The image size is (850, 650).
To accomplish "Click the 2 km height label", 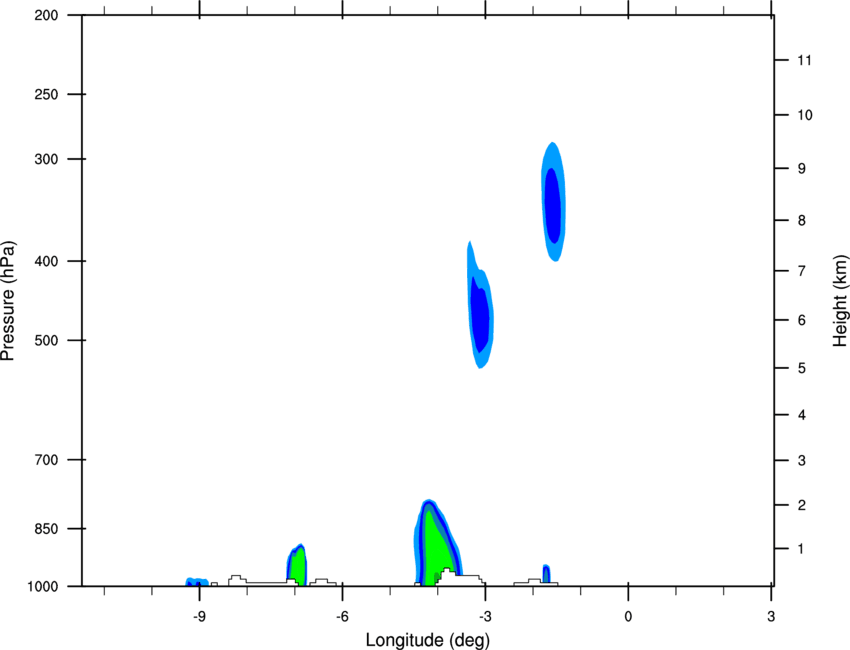I will tap(802, 505).
